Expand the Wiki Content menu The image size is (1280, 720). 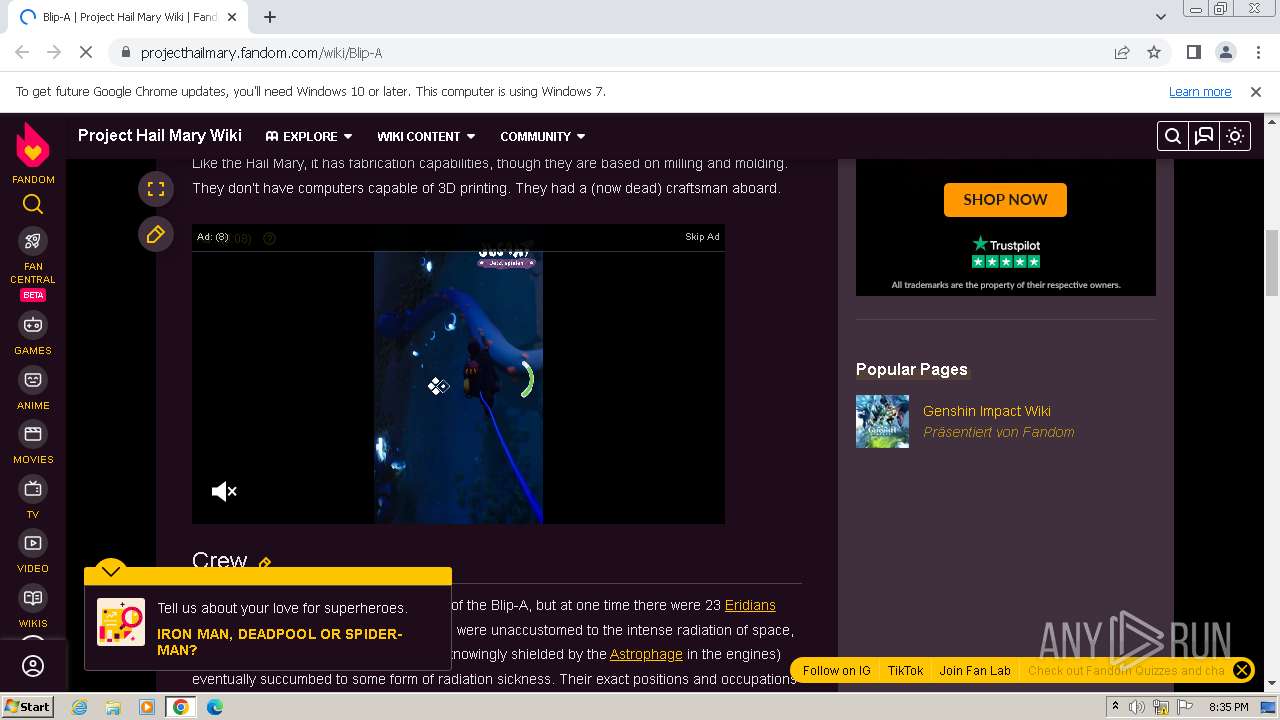[x=426, y=136]
